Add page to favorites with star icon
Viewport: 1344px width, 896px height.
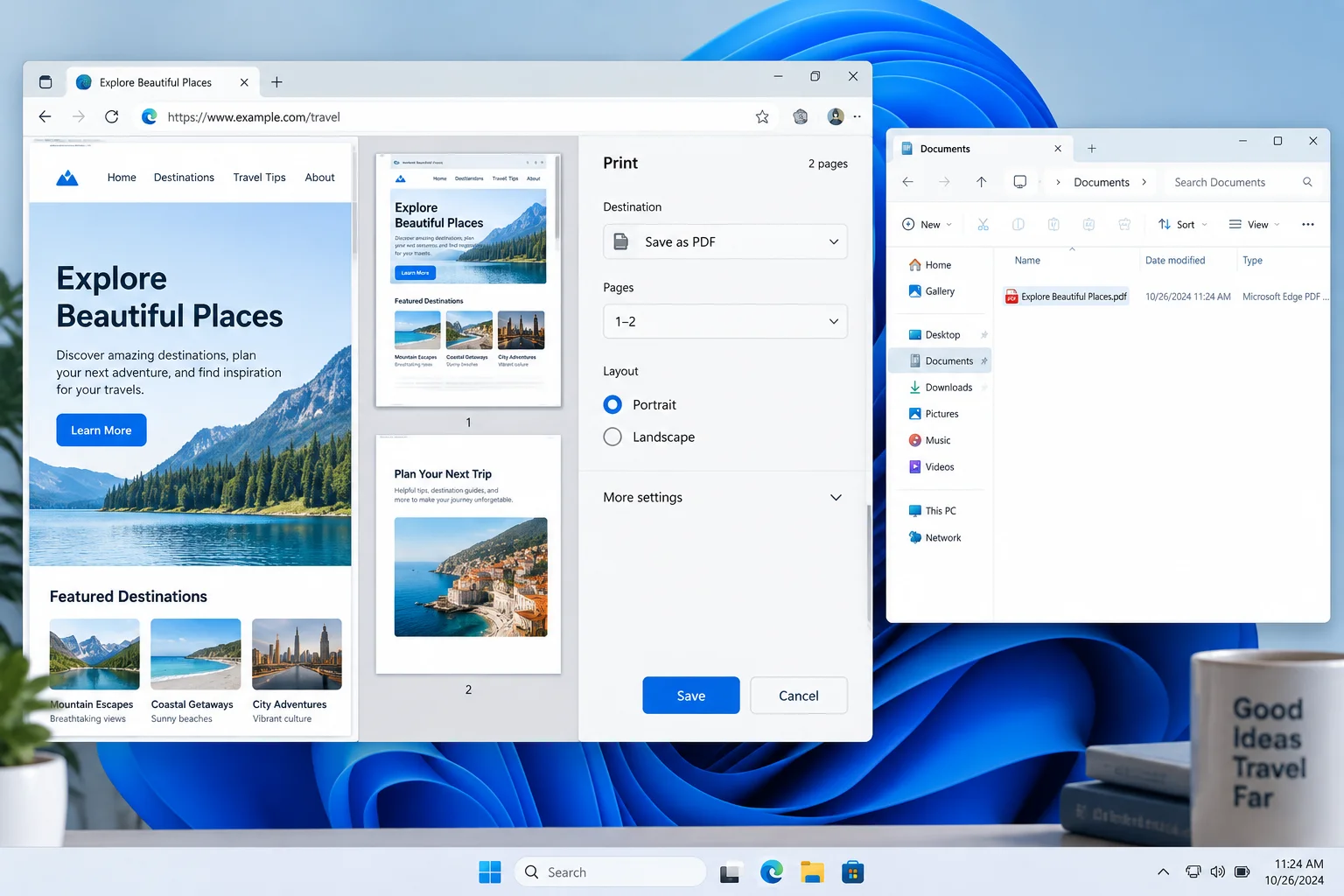(x=762, y=116)
